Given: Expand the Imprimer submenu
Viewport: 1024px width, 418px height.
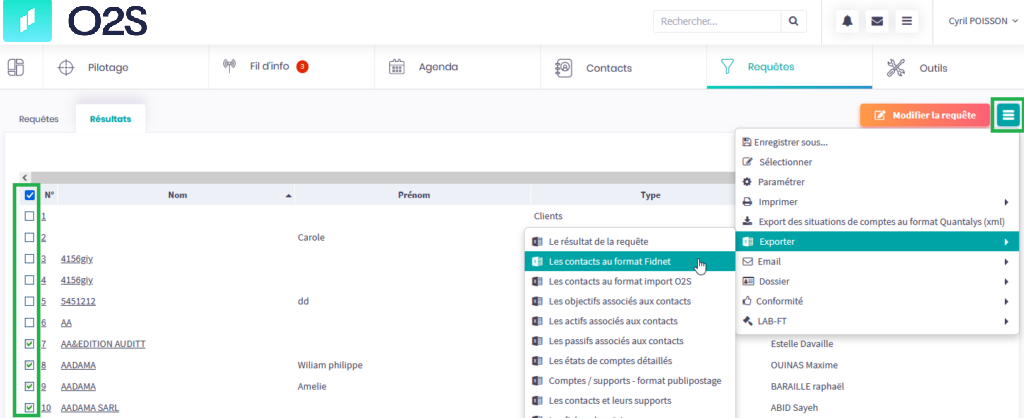Looking at the screenshot, I should click(x=876, y=201).
